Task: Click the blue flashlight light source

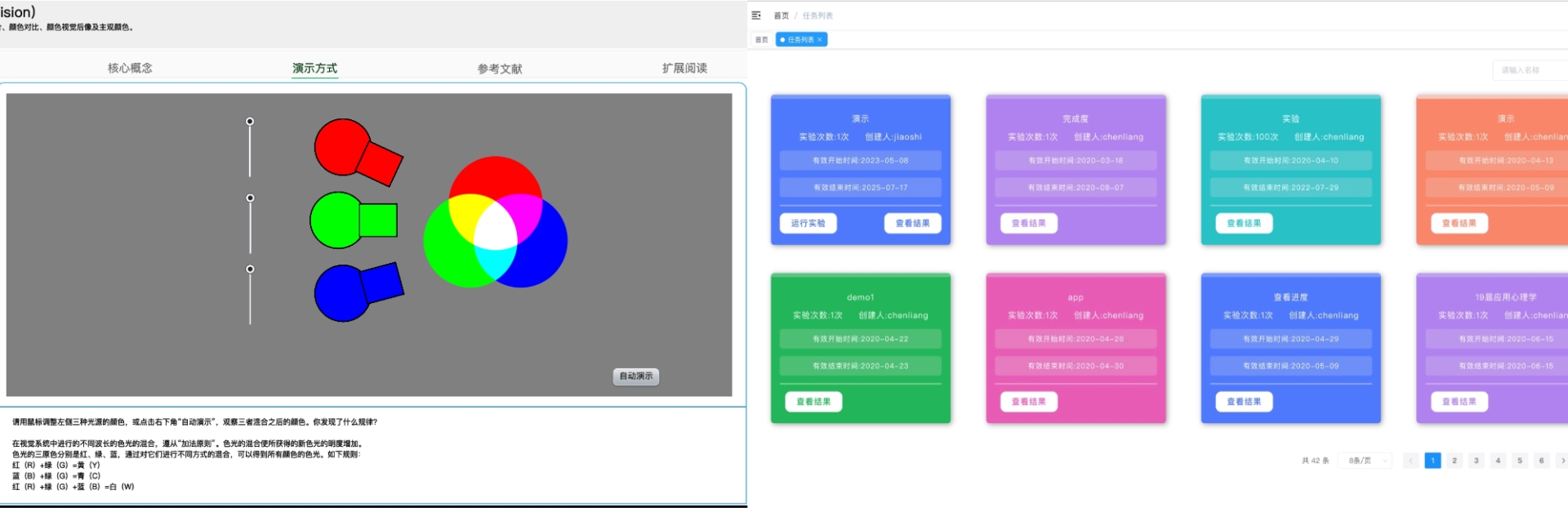Action: [x=357, y=292]
